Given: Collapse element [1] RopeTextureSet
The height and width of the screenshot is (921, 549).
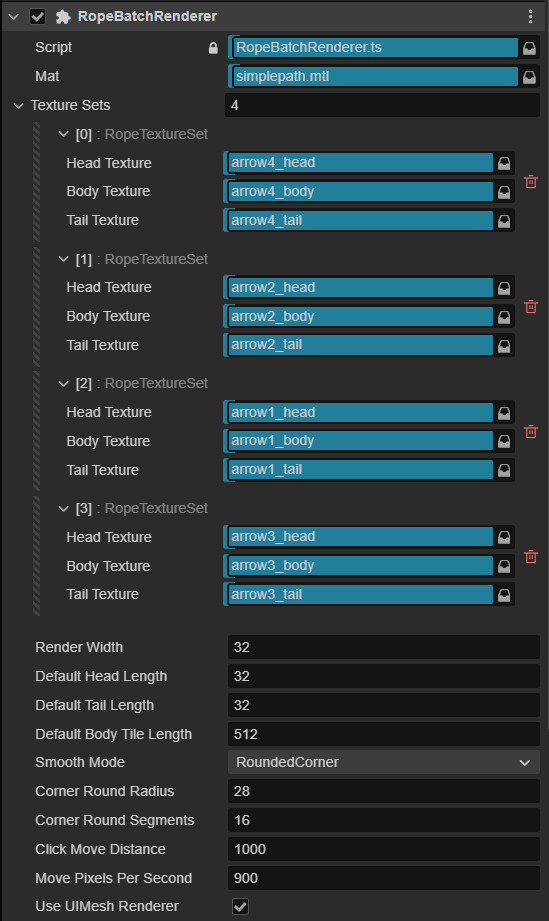Looking at the screenshot, I should pyautogui.click(x=63, y=259).
